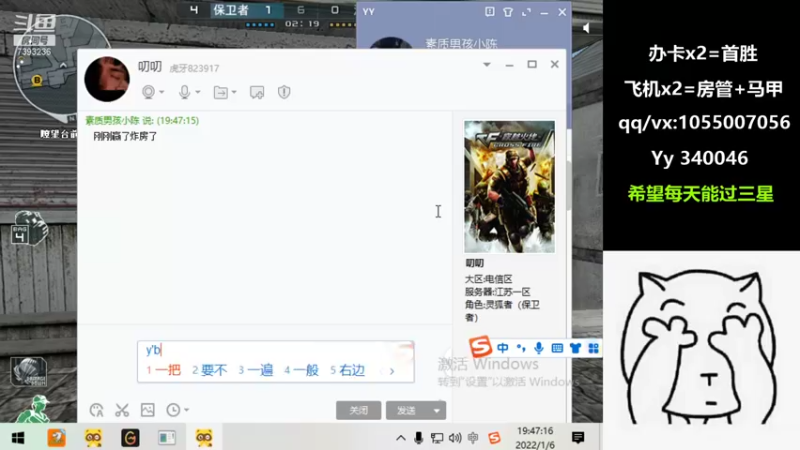Click the contact avatar picture
This screenshot has height=450, width=800.
[x=107, y=79]
